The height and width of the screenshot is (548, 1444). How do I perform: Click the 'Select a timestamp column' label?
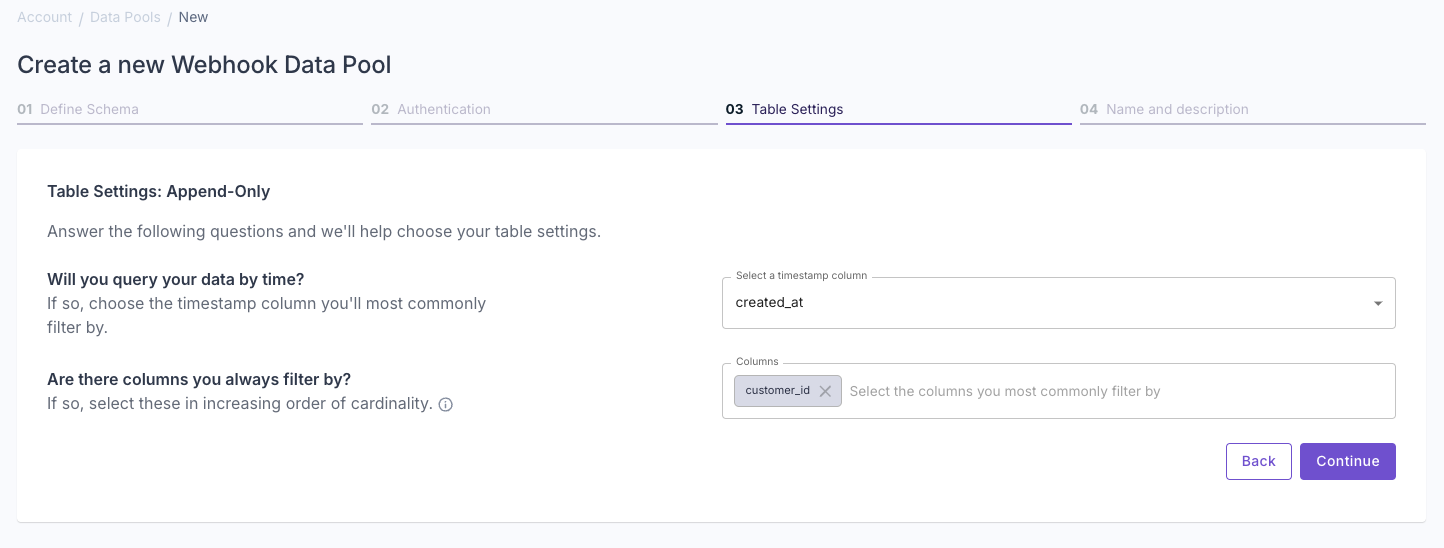coord(801,275)
